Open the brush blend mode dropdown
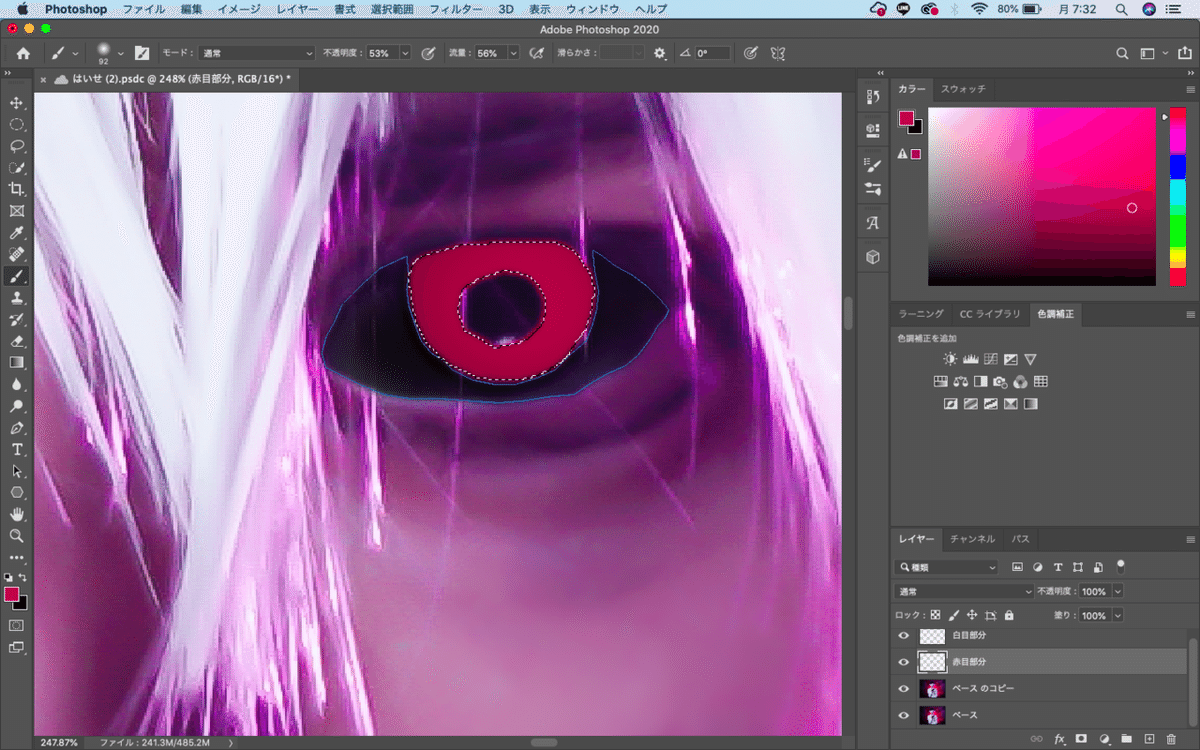 pyautogui.click(x=257, y=53)
